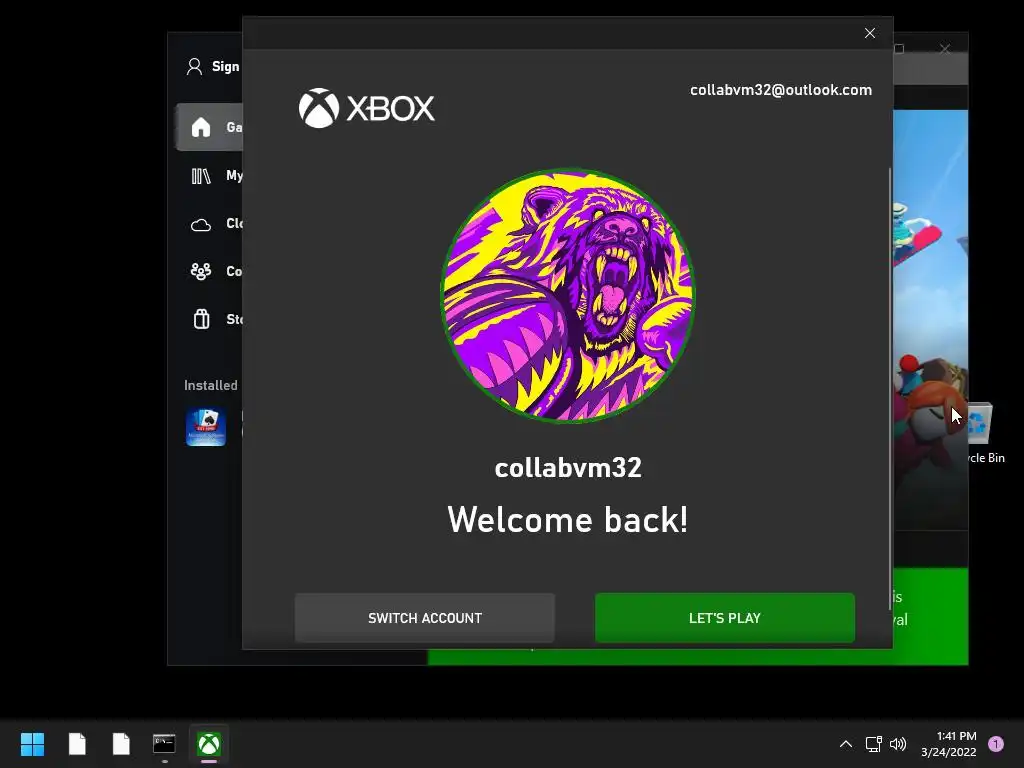Open Cloud Gaming icon in sidebar
This screenshot has height=768, width=1024.
(201, 225)
